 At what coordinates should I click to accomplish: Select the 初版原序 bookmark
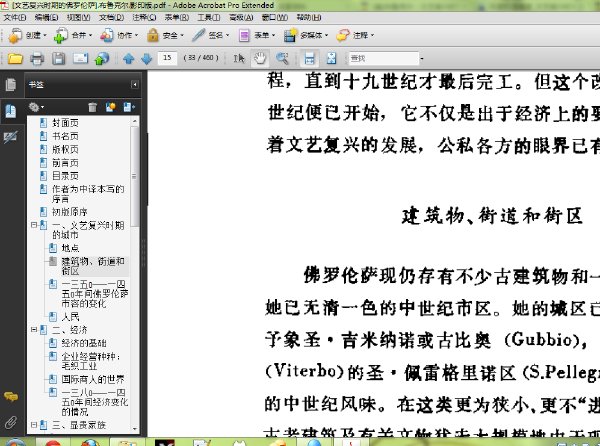pos(70,212)
